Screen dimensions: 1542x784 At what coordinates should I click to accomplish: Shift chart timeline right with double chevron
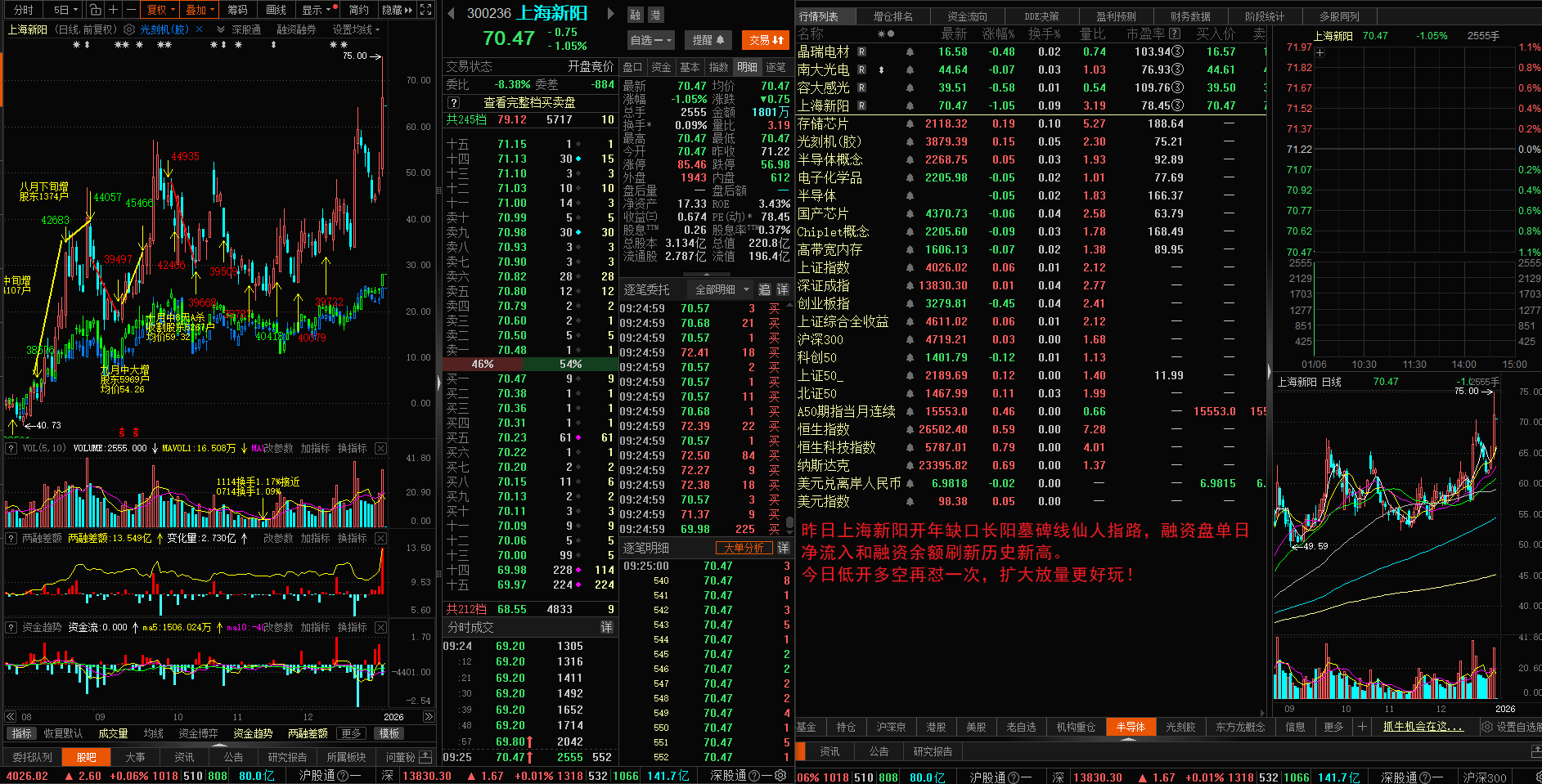click(429, 717)
